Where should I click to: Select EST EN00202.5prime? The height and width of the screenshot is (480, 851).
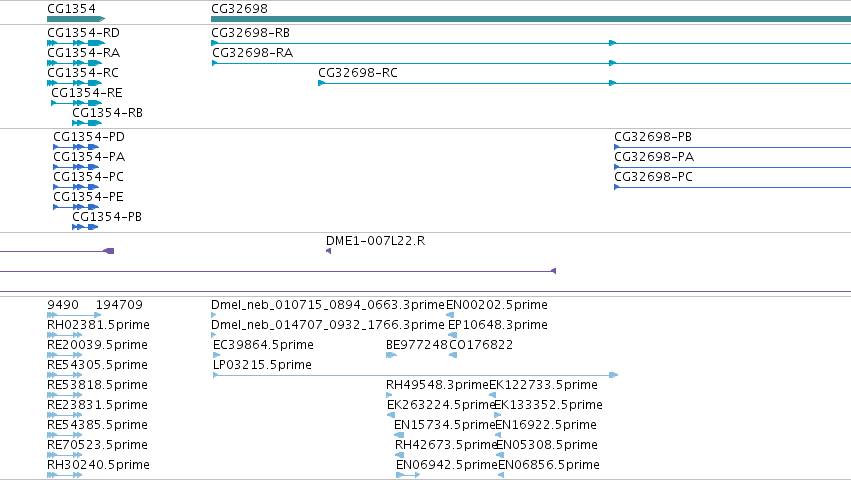pos(497,305)
